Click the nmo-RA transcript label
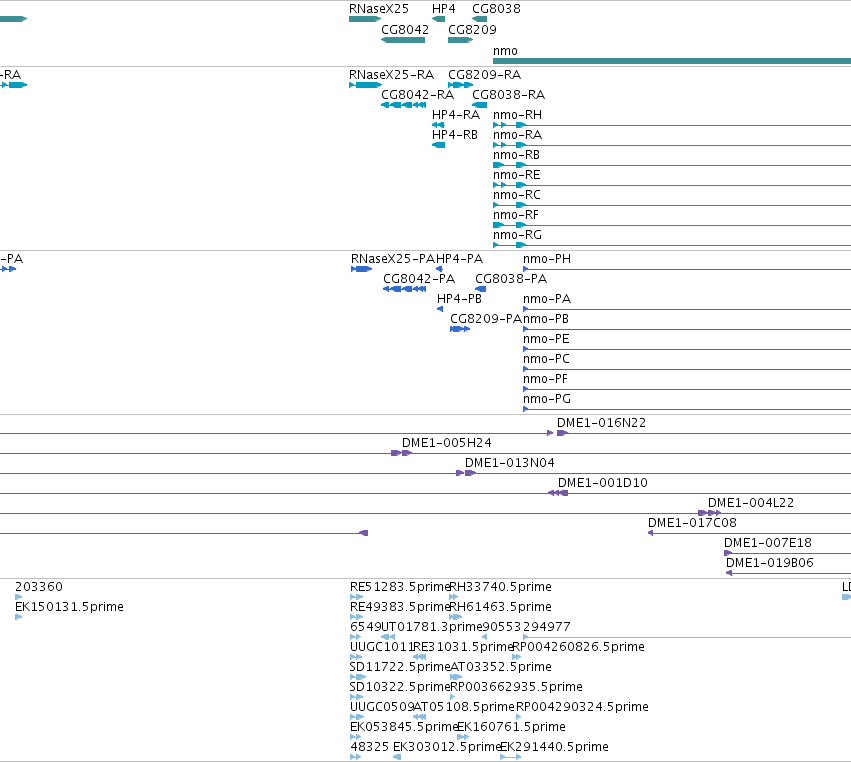Viewport: 851px width, 762px height. [517, 135]
